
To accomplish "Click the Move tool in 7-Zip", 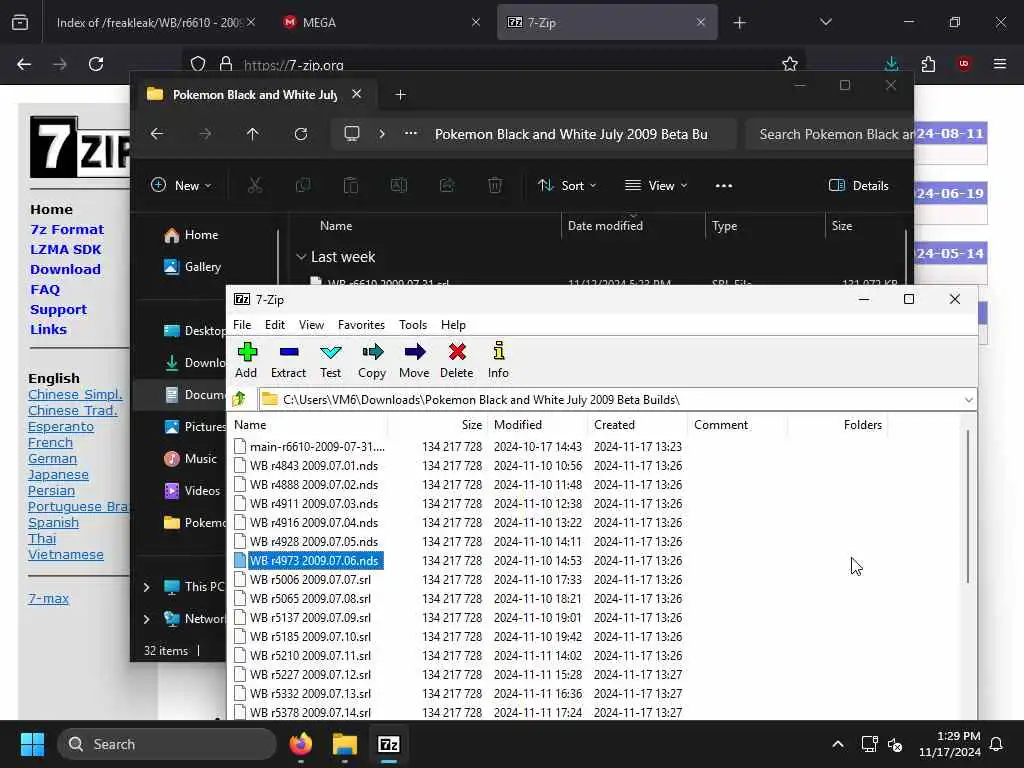I will point(414,360).
